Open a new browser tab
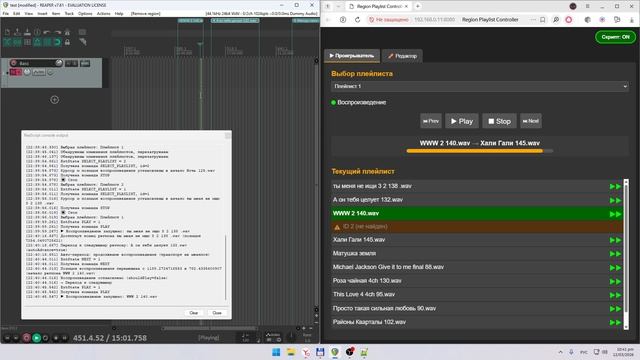The width and height of the screenshot is (640, 360). [418, 6]
